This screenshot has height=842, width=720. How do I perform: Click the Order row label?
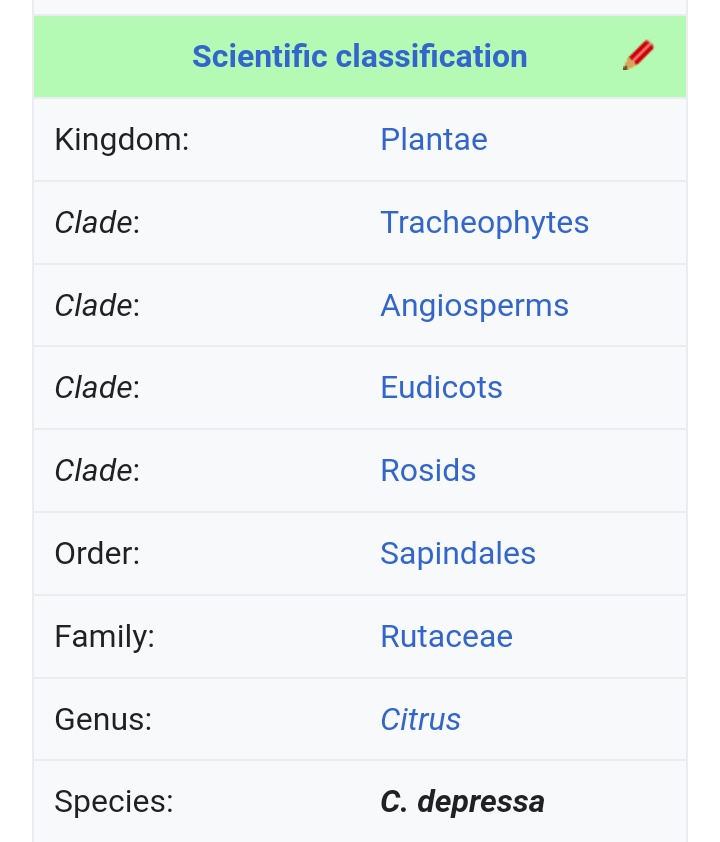pos(97,554)
